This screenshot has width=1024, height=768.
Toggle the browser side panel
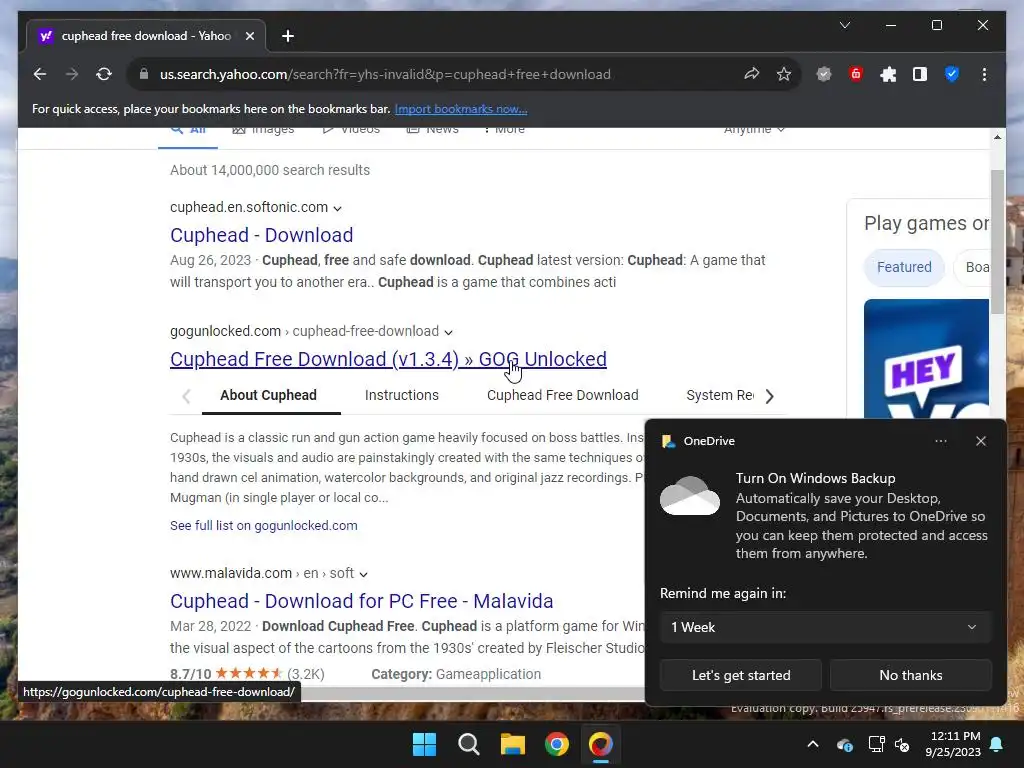point(920,74)
